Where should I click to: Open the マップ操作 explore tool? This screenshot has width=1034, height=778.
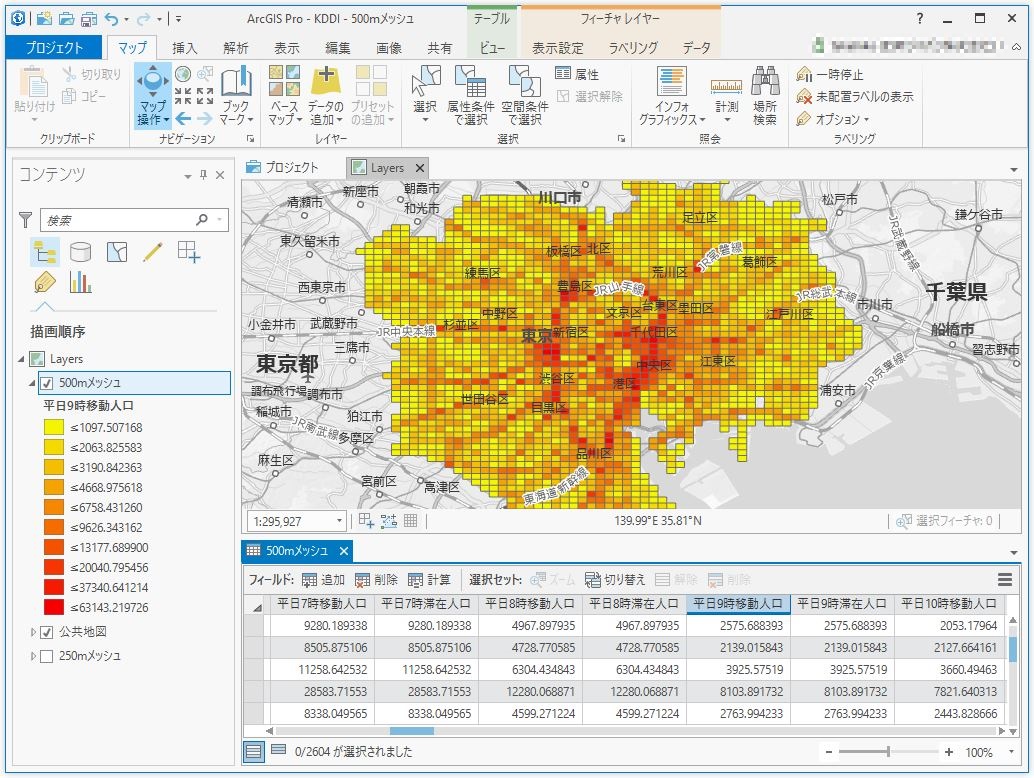click(152, 96)
